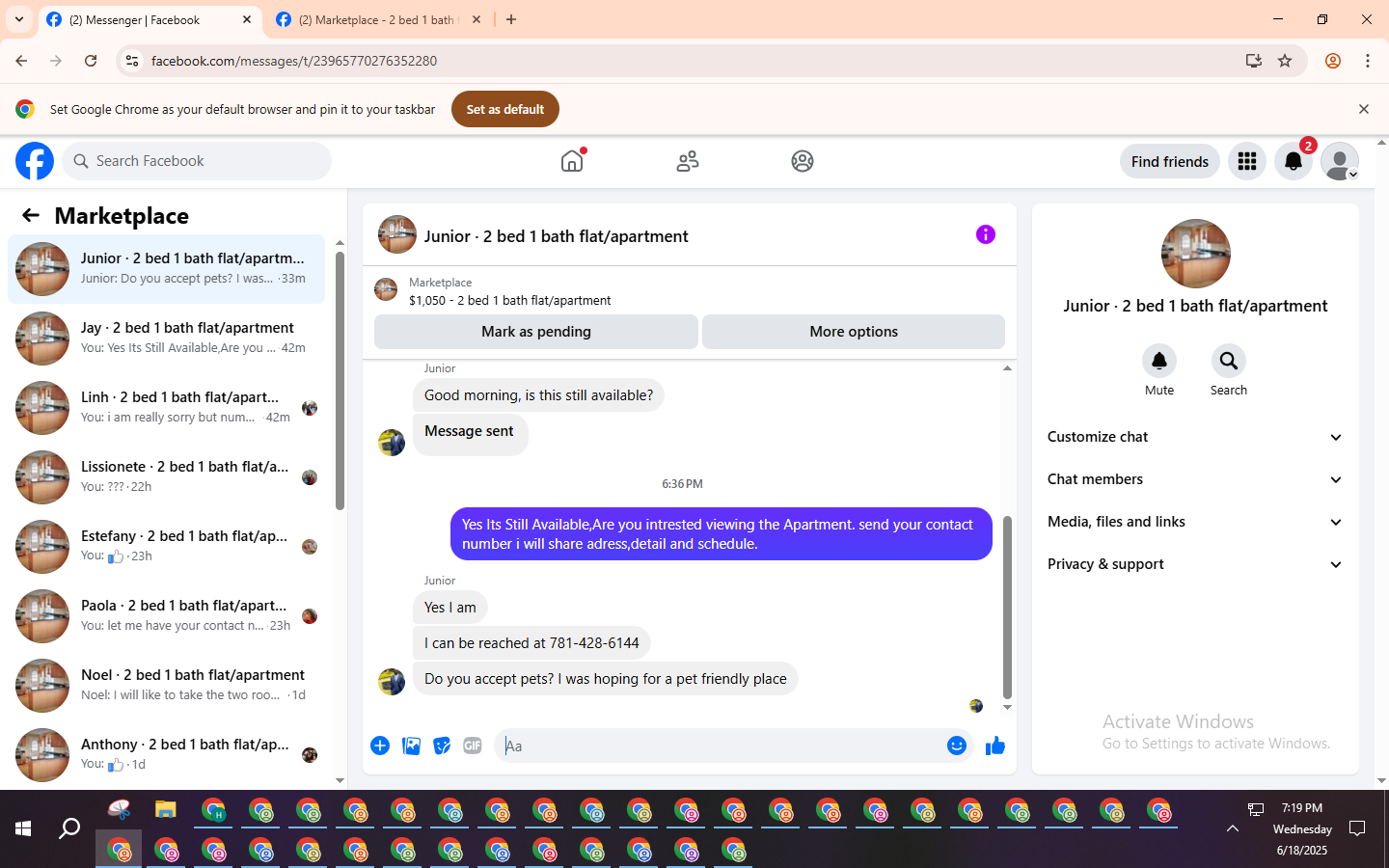The width and height of the screenshot is (1389, 868).
Task: Expand Customize chat section
Action: click(x=1195, y=437)
